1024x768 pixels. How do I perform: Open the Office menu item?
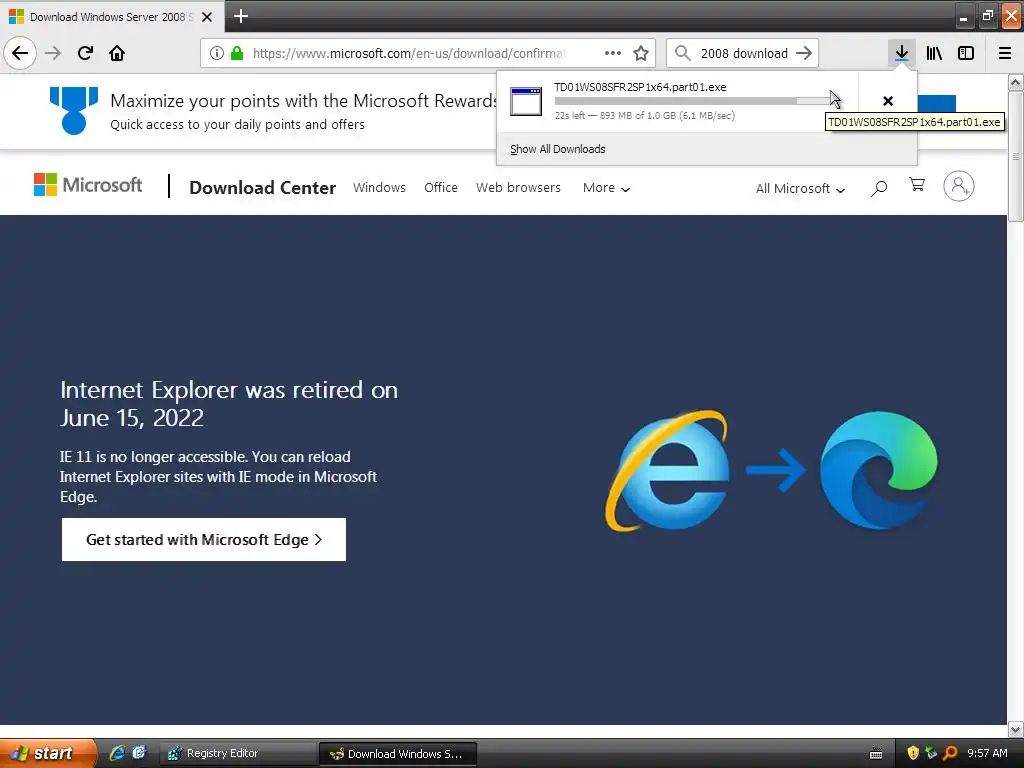pyautogui.click(x=441, y=187)
